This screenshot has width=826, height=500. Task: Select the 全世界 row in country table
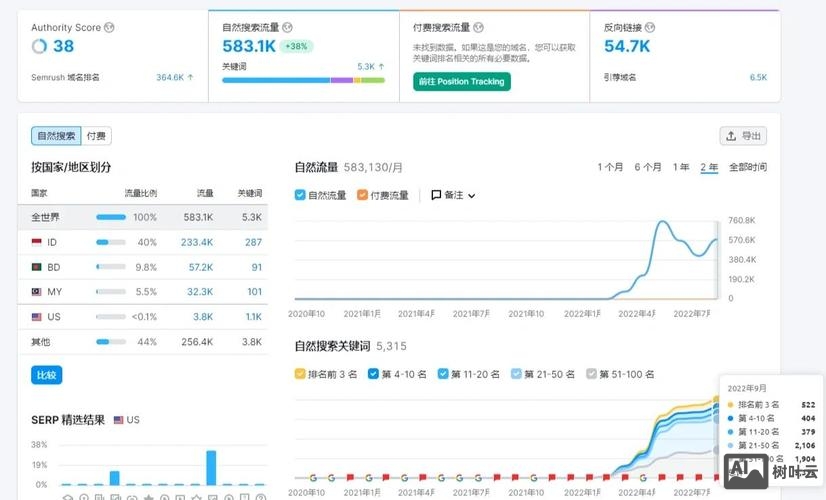143,217
